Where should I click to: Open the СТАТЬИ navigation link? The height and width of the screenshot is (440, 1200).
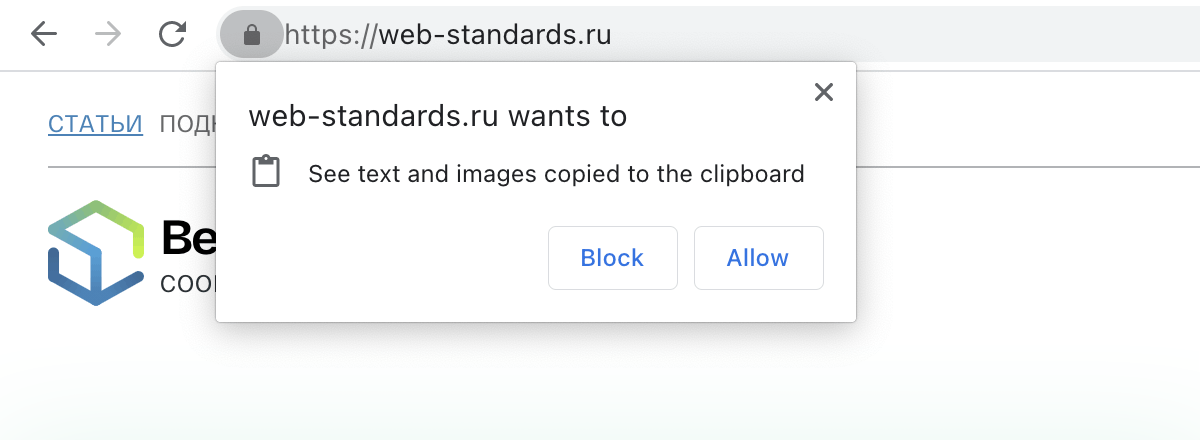point(96,125)
